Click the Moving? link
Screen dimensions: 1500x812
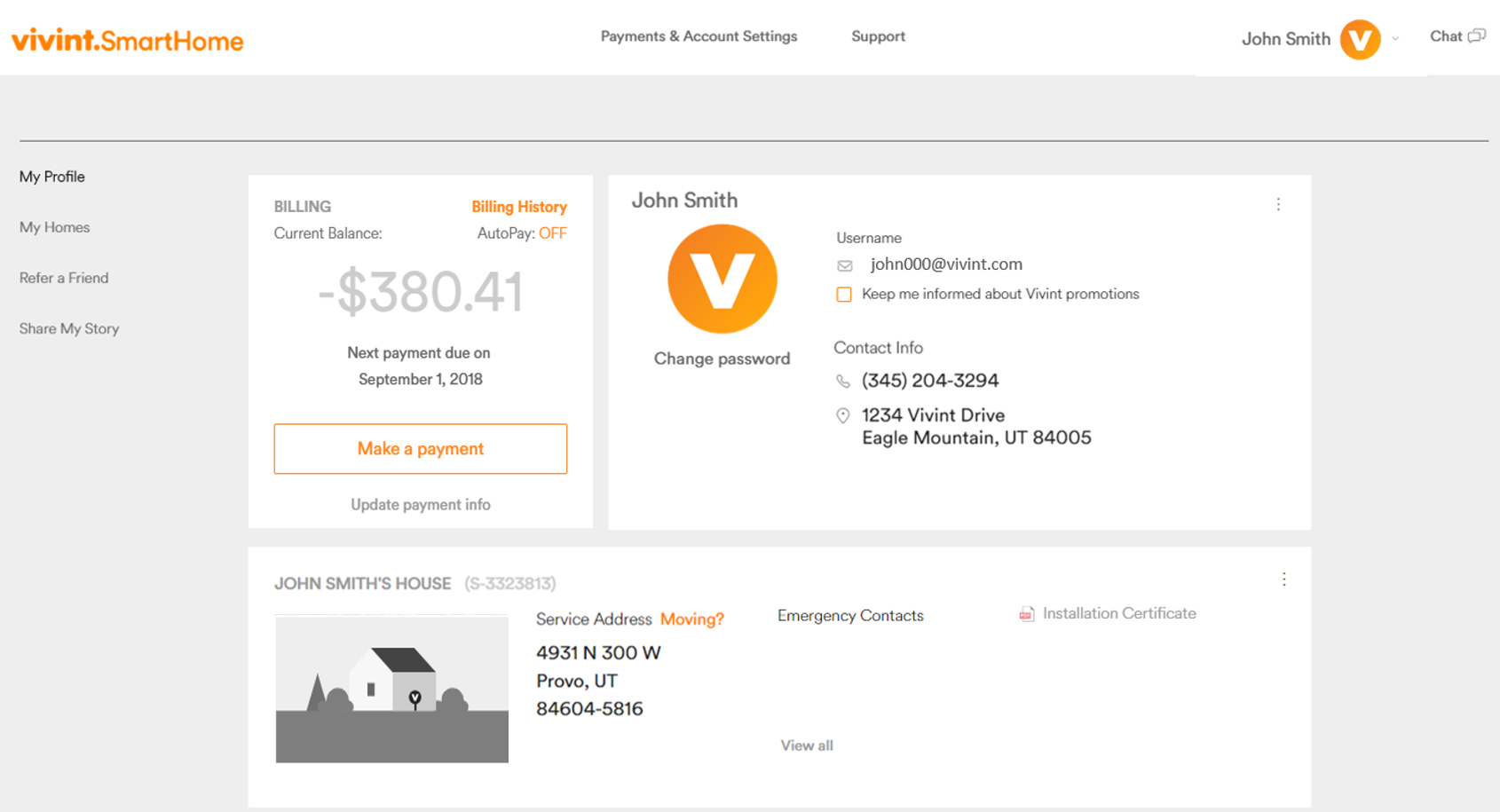point(691,619)
